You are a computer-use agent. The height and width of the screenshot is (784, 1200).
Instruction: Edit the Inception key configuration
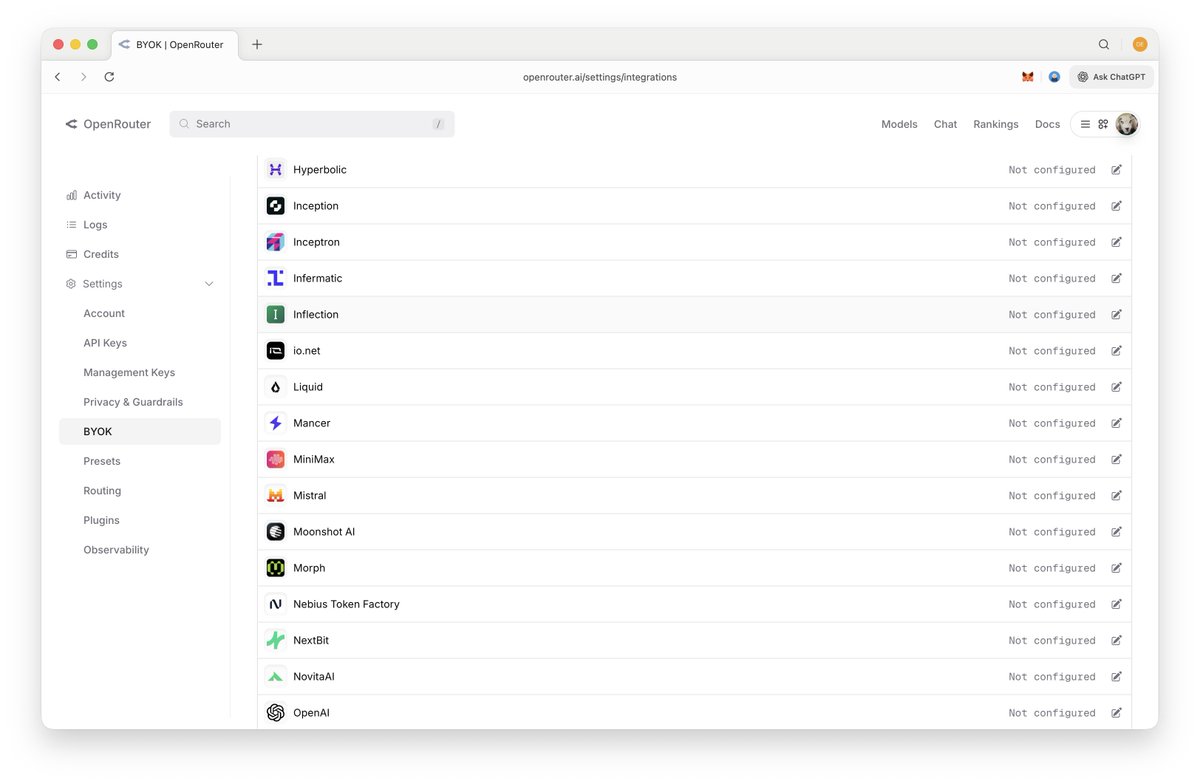(x=1116, y=206)
